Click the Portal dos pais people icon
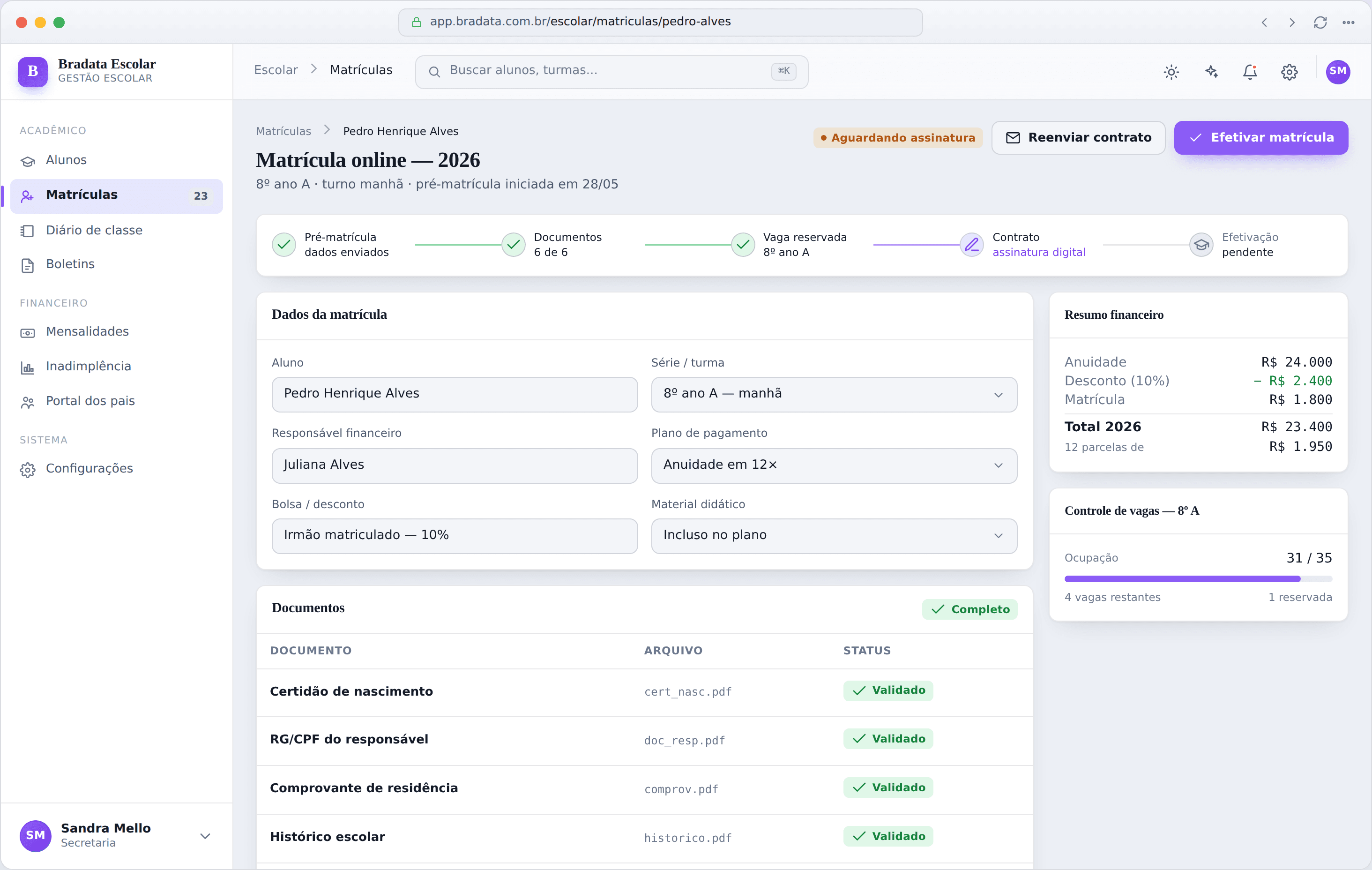The image size is (1372, 870). (27, 403)
